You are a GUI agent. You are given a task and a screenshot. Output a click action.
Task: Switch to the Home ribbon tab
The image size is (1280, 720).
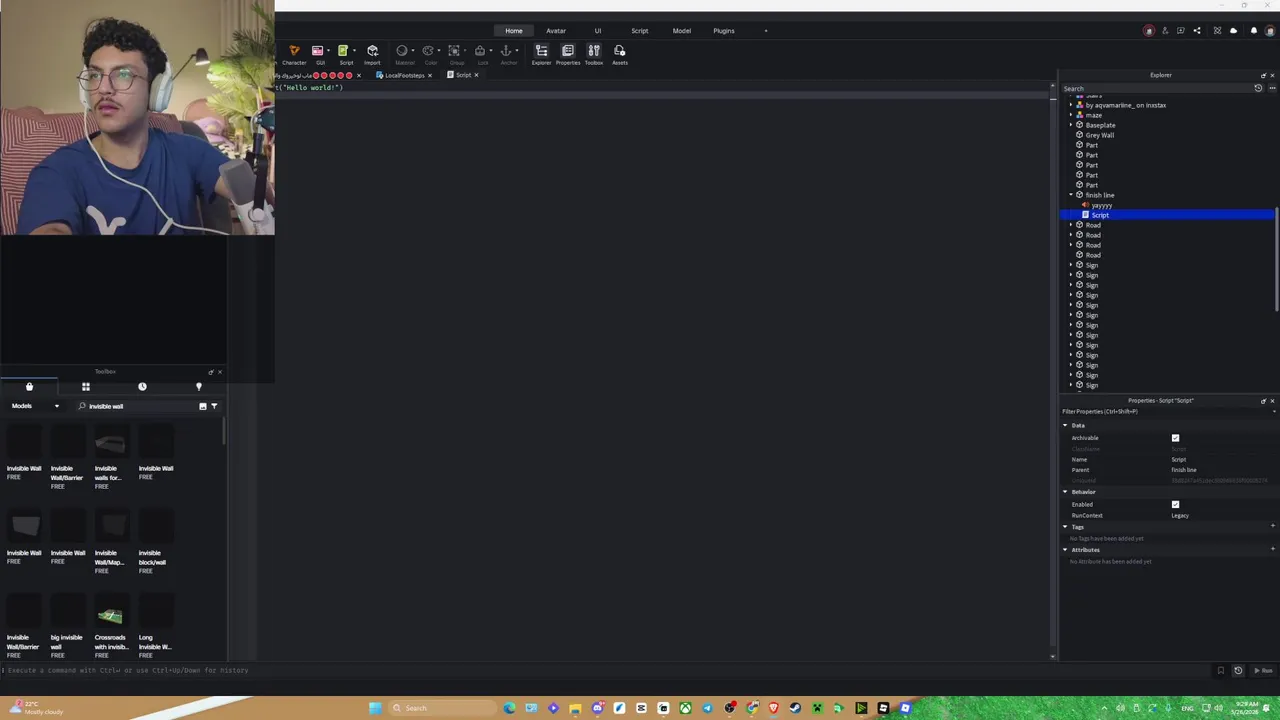[x=514, y=31]
